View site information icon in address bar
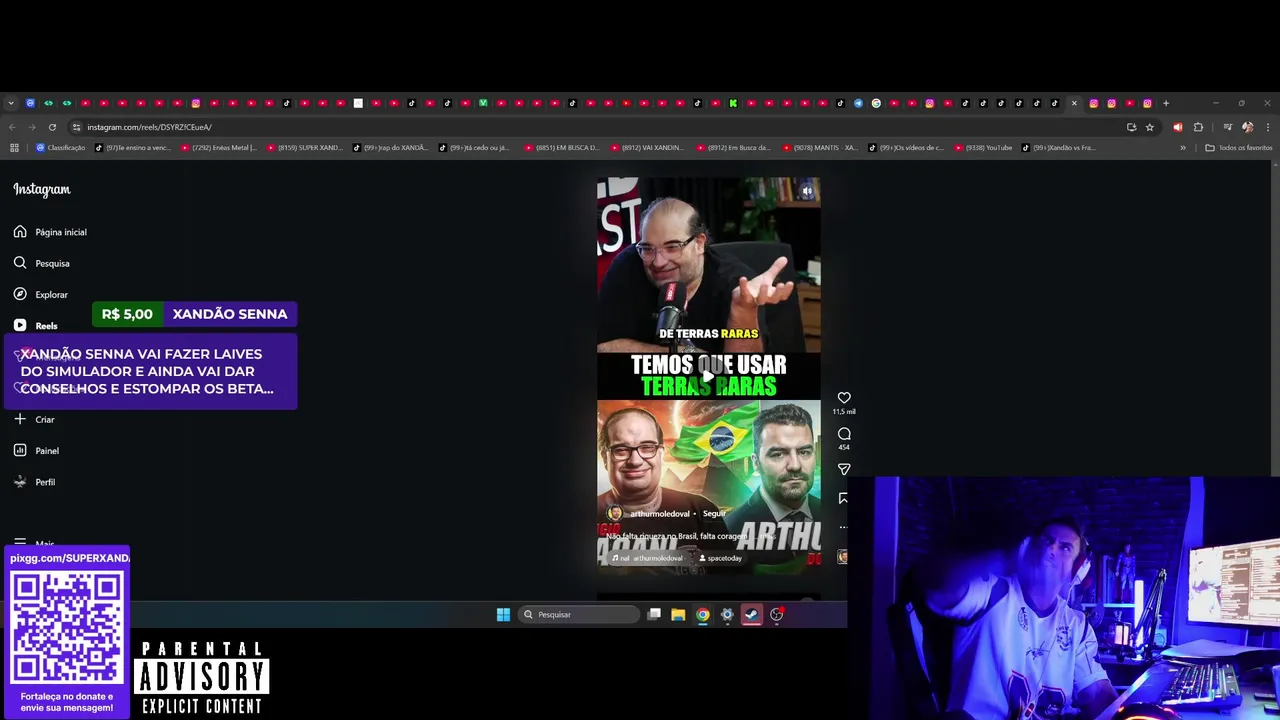 pyautogui.click(x=76, y=127)
